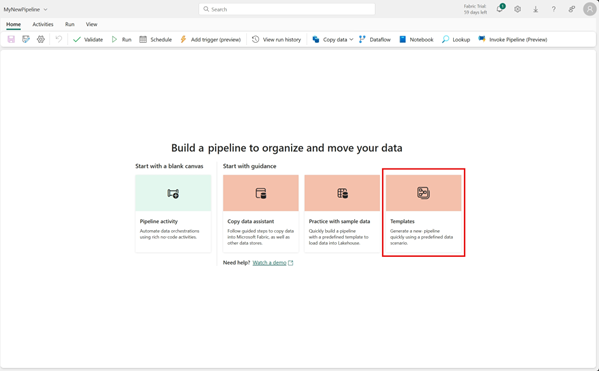
Task: Click the Save as icon beside Save
Action: click(26, 39)
